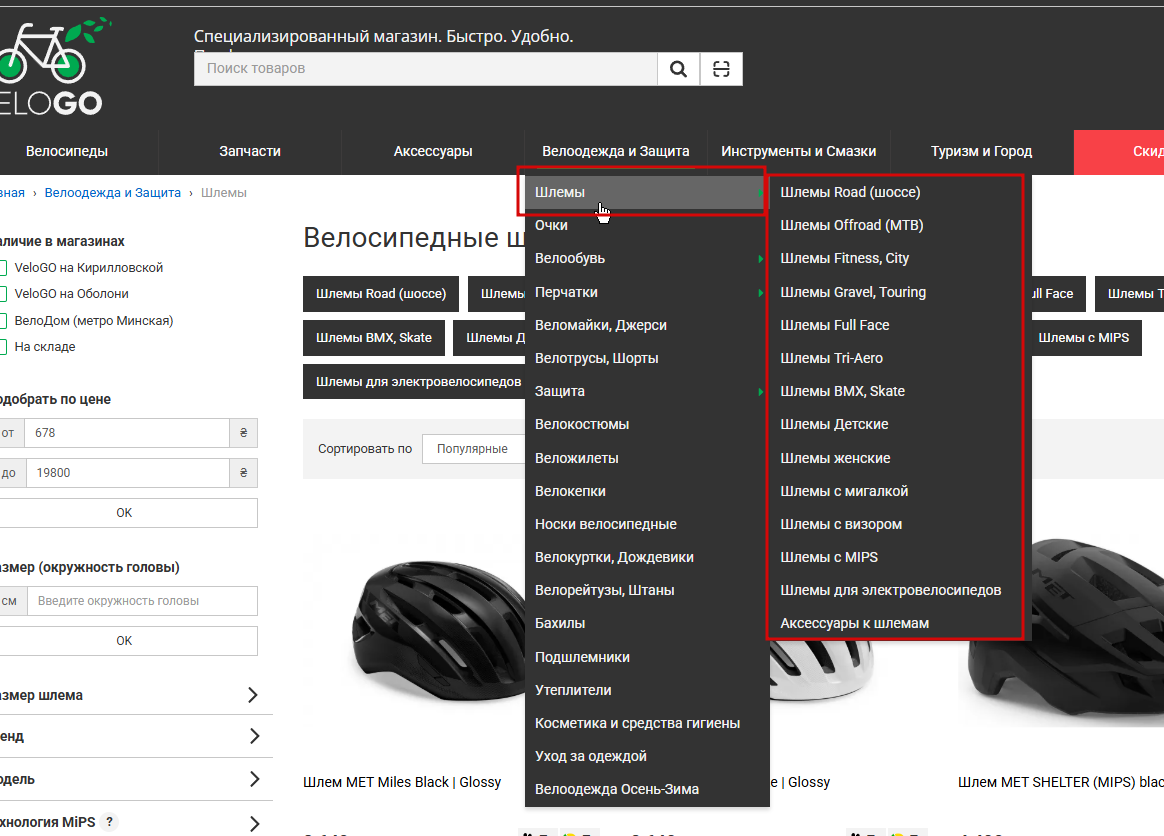Open the Шлем MET Miles Black helmet image

point(438,631)
